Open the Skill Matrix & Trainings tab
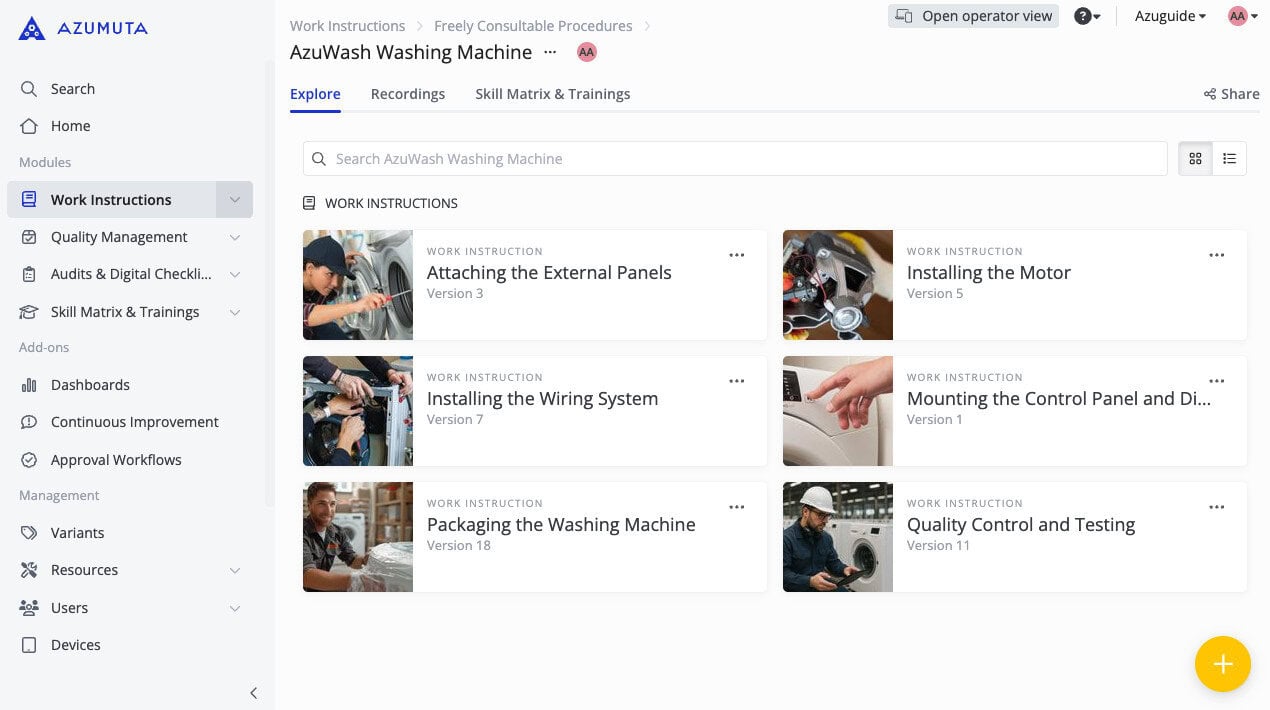The image size is (1270, 710). (x=552, y=94)
